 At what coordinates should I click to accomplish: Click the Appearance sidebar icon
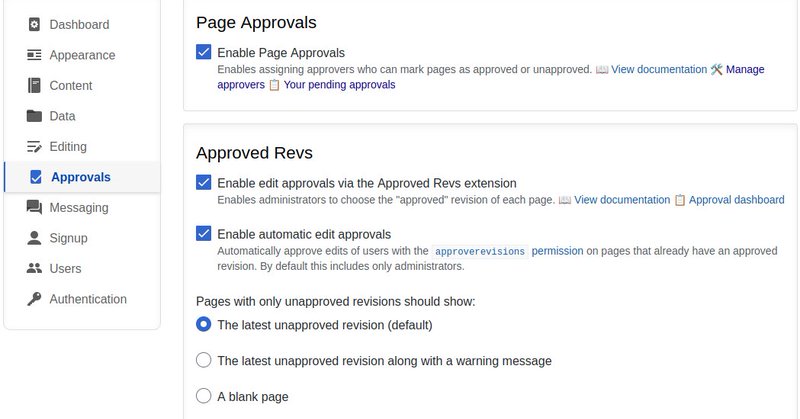pos(34,55)
